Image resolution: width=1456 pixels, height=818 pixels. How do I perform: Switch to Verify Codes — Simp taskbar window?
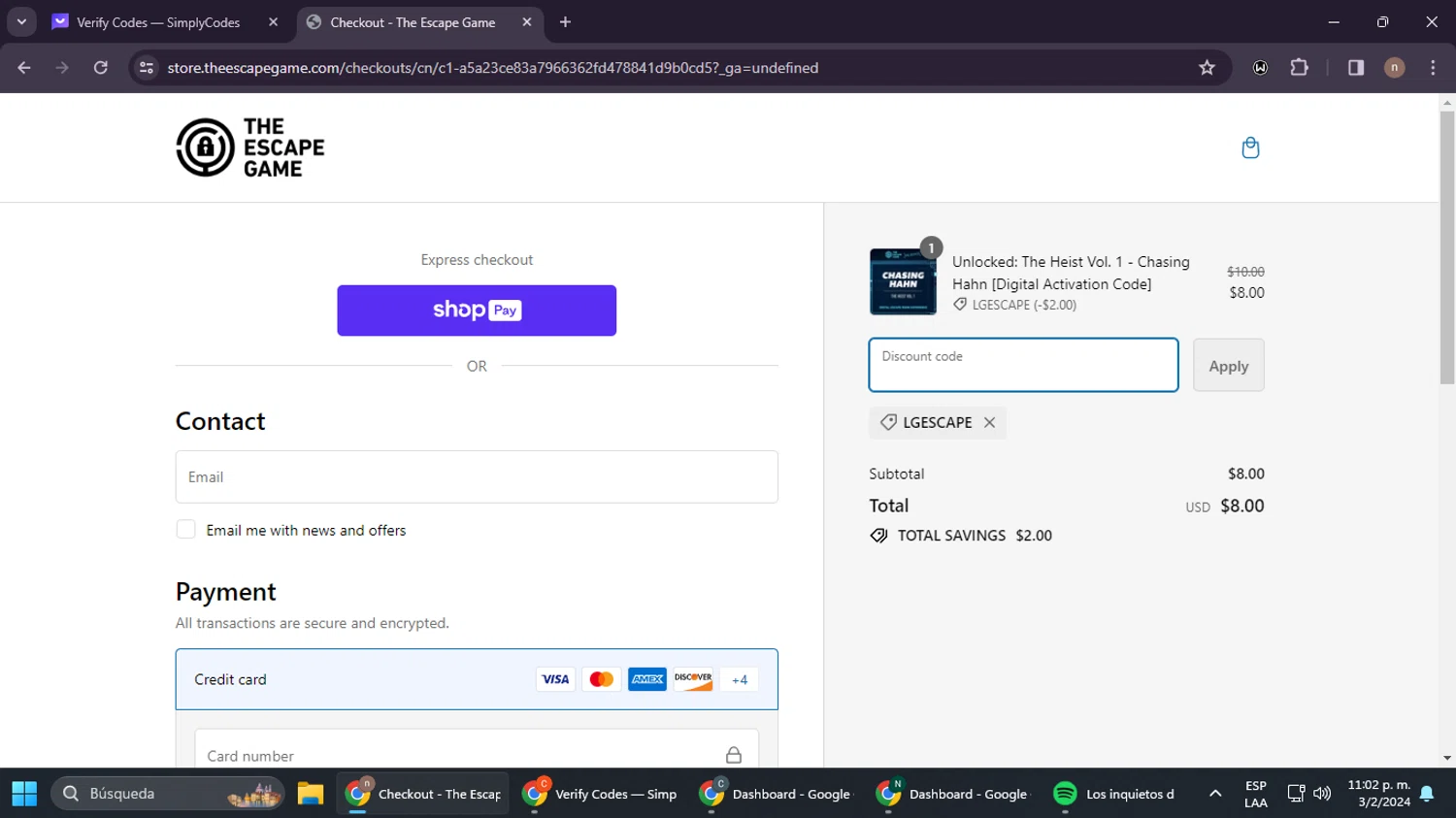(600, 794)
